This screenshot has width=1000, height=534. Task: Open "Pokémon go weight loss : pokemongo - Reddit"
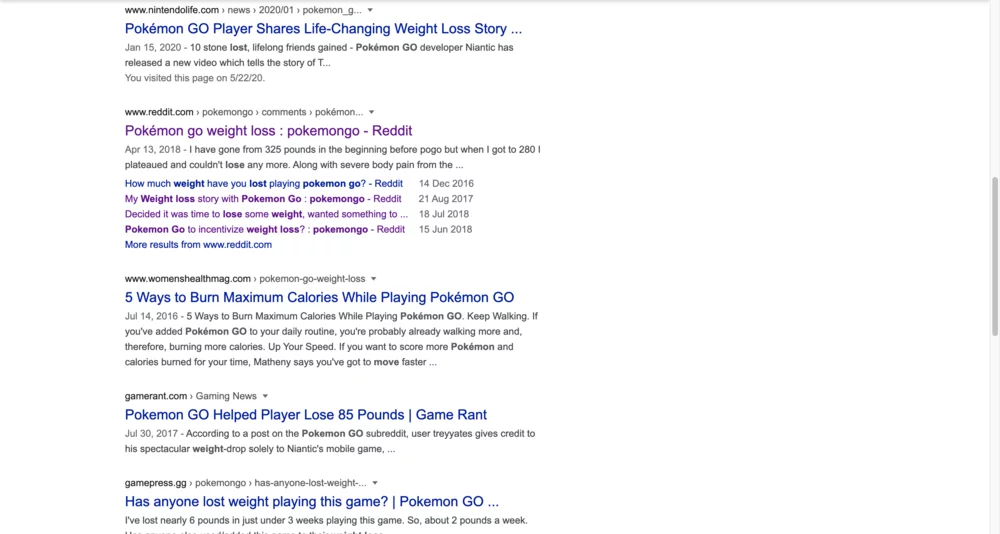(x=268, y=131)
